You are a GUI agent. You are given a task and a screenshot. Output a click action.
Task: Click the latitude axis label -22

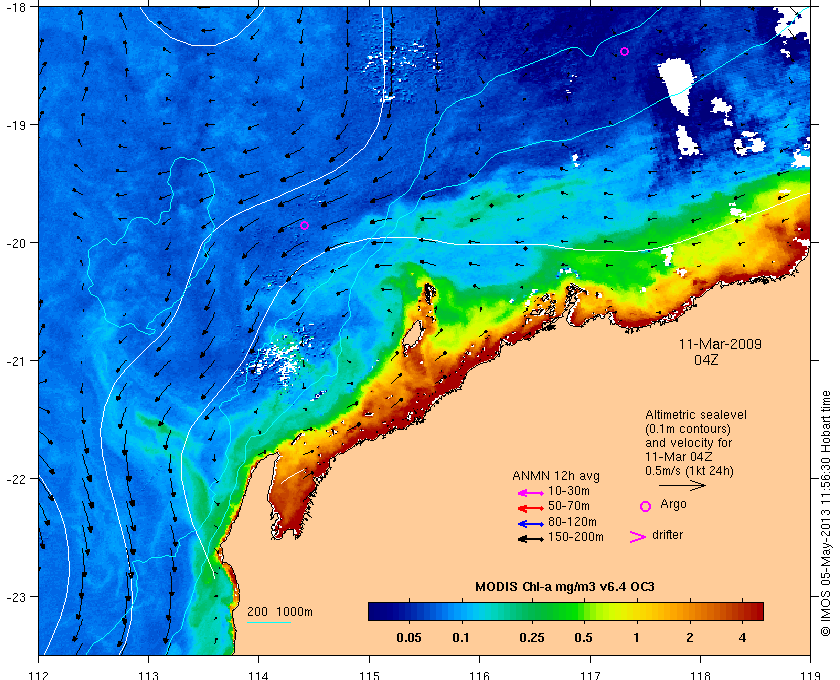point(15,479)
